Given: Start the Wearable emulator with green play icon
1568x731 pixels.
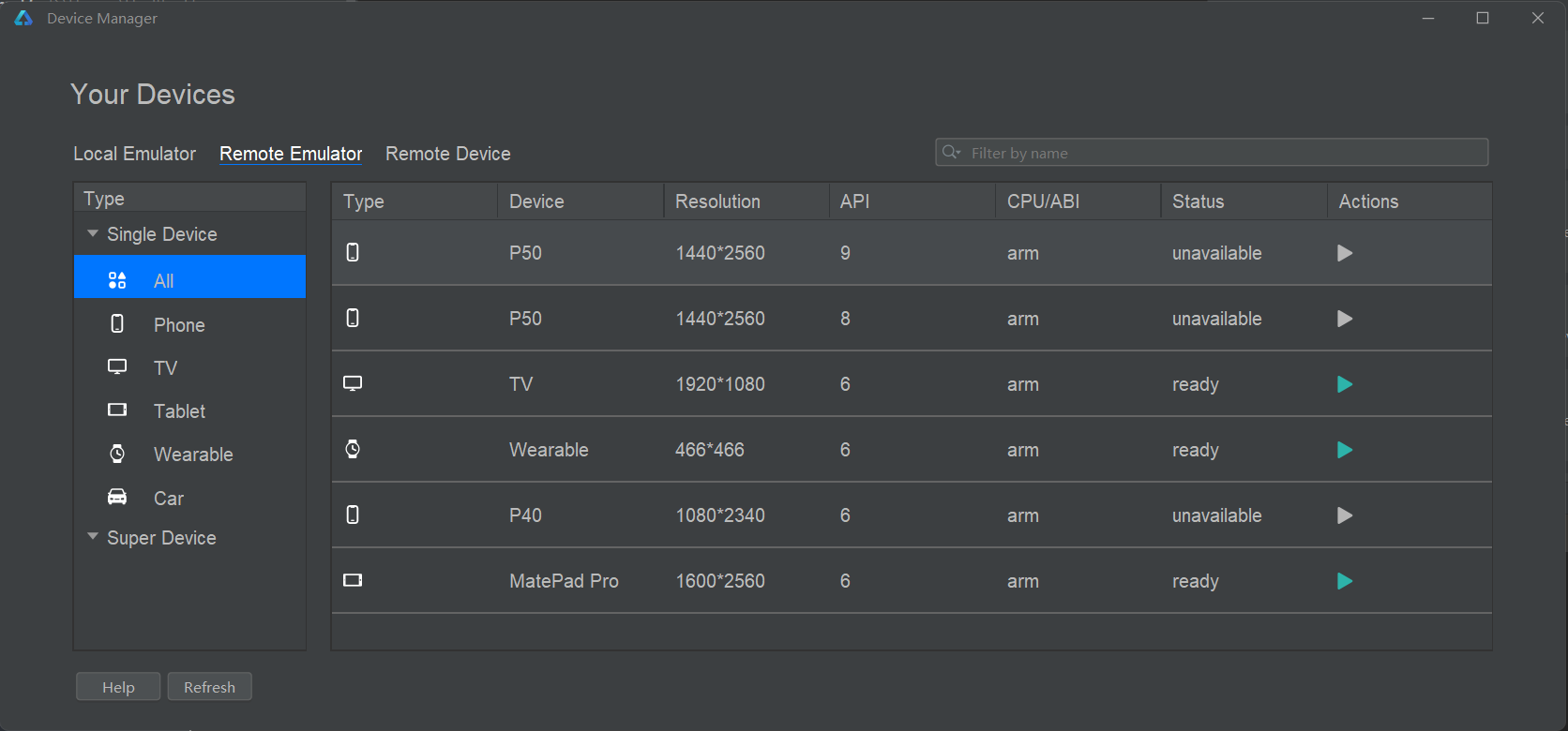Looking at the screenshot, I should (x=1345, y=450).
